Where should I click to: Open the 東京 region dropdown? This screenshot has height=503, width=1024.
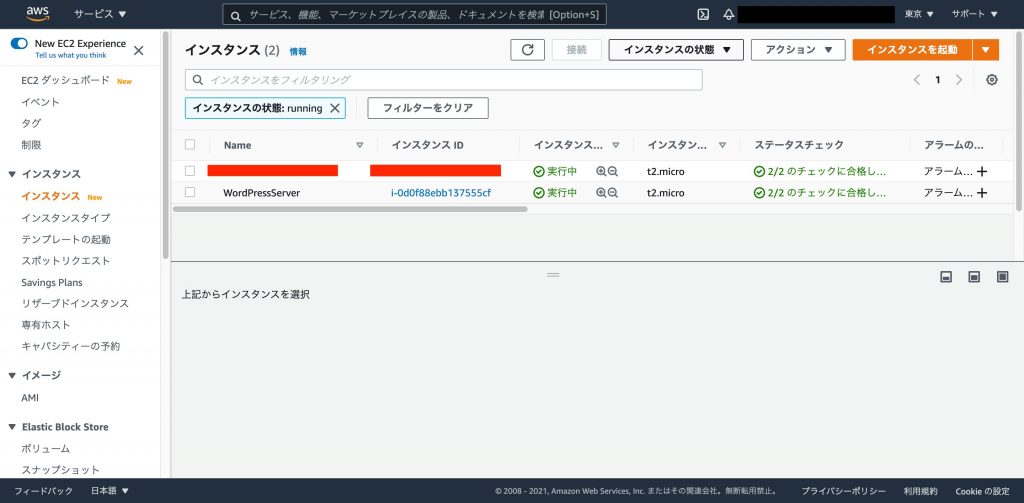pos(920,14)
